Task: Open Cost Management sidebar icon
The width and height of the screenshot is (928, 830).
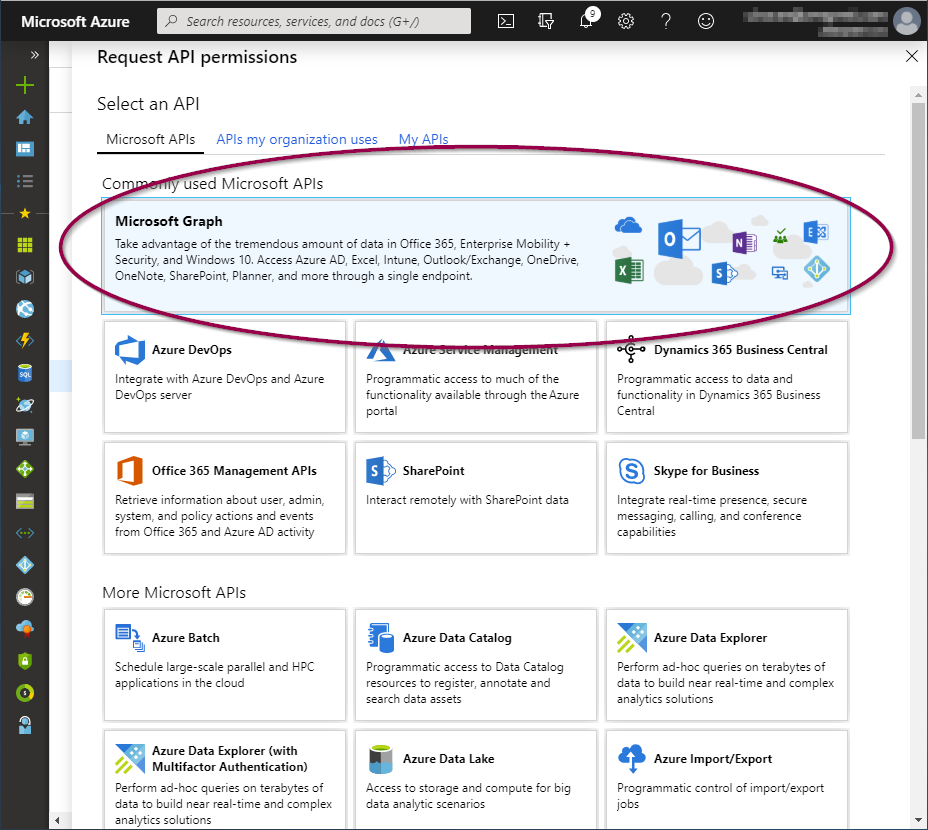Action: 25,693
